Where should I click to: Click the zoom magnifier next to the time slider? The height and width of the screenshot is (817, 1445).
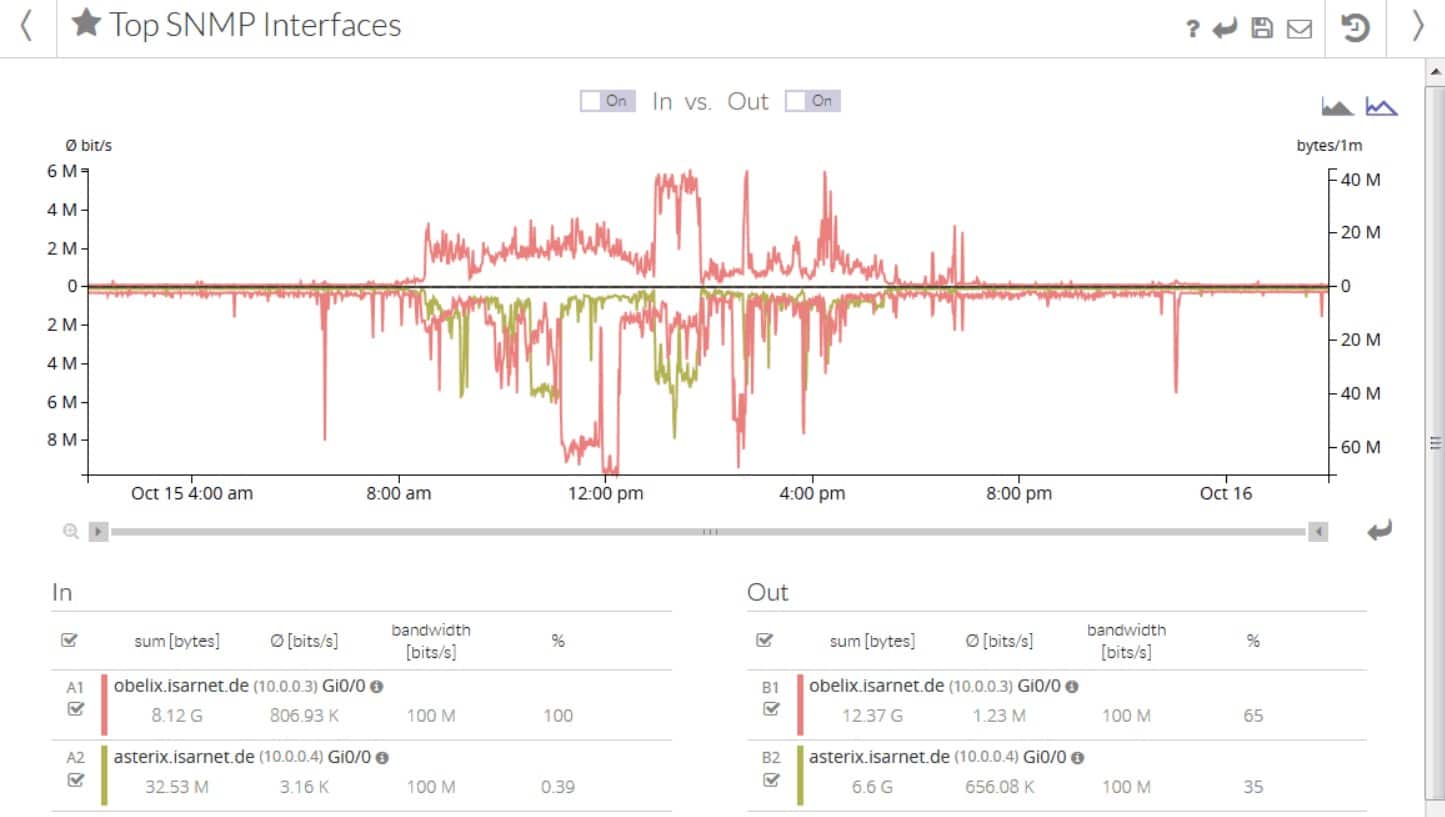coord(69,531)
